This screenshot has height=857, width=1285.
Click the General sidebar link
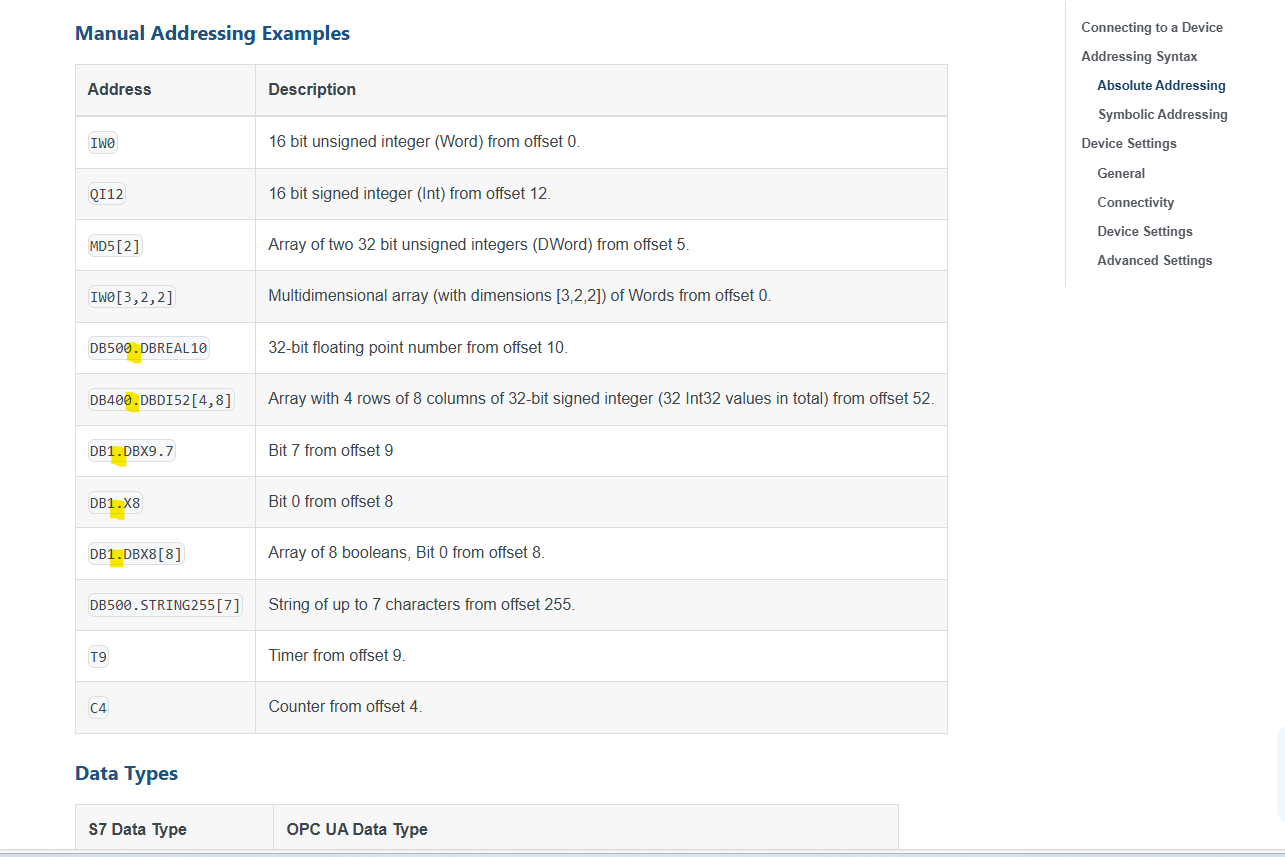point(1121,173)
